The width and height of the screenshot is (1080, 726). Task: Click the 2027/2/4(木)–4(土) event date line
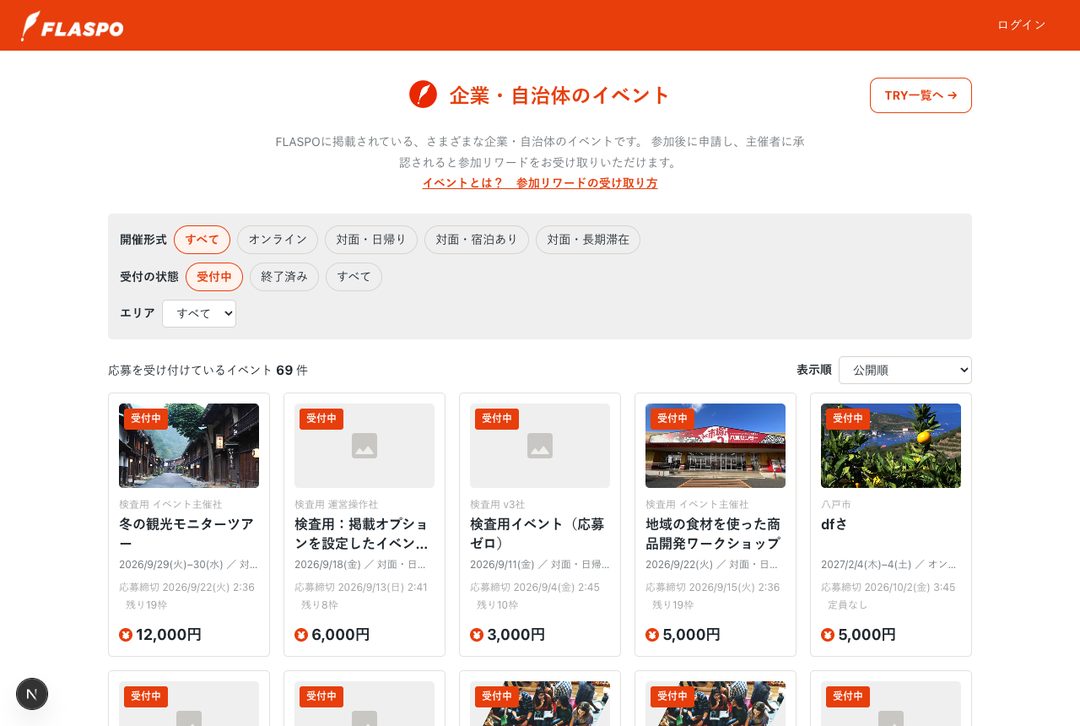889,565
